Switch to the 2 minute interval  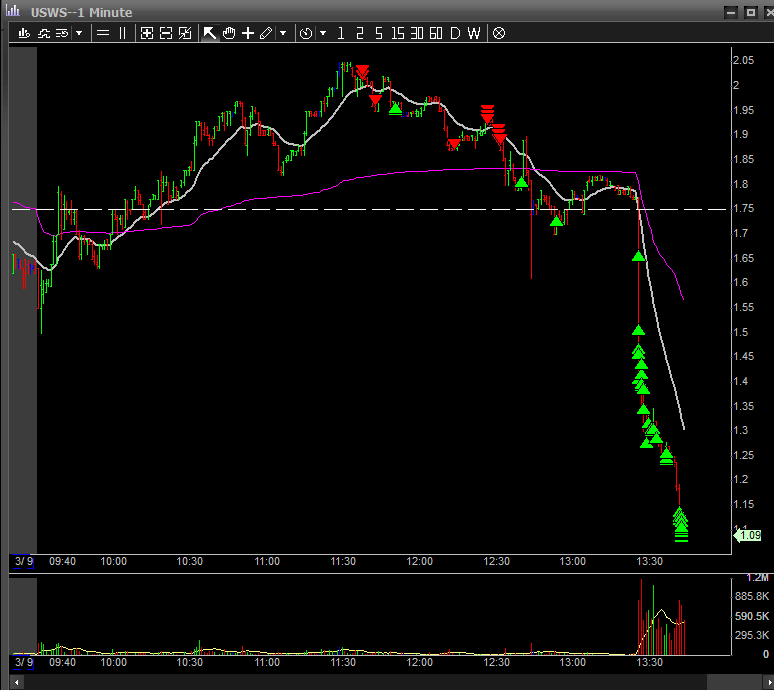click(x=359, y=33)
